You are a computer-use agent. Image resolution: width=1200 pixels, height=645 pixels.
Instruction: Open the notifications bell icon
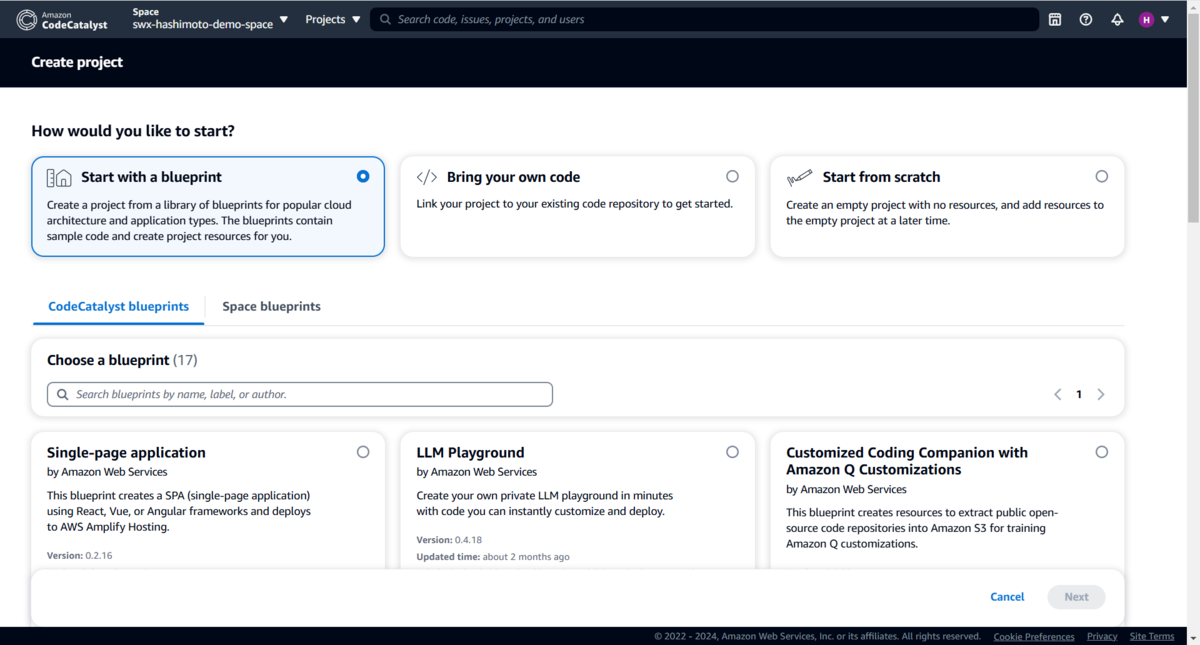[x=1117, y=19]
